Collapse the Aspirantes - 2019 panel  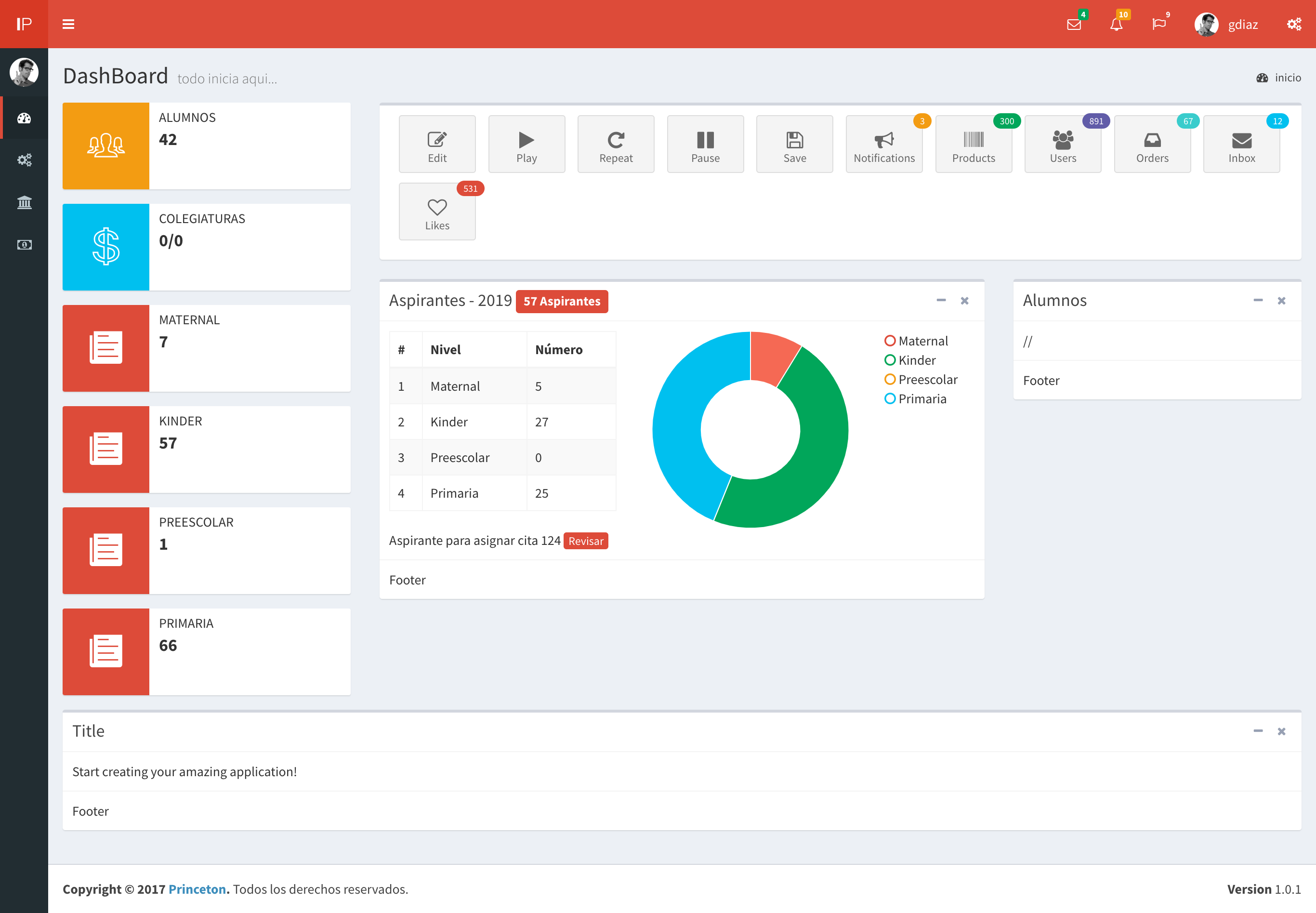click(x=941, y=300)
